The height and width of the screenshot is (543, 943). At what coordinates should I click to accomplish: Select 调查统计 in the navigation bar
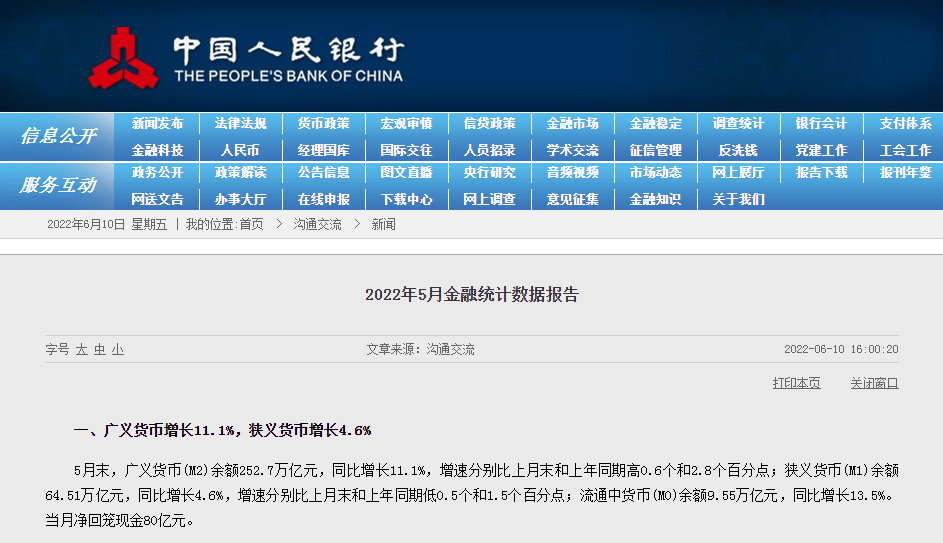pos(738,124)
